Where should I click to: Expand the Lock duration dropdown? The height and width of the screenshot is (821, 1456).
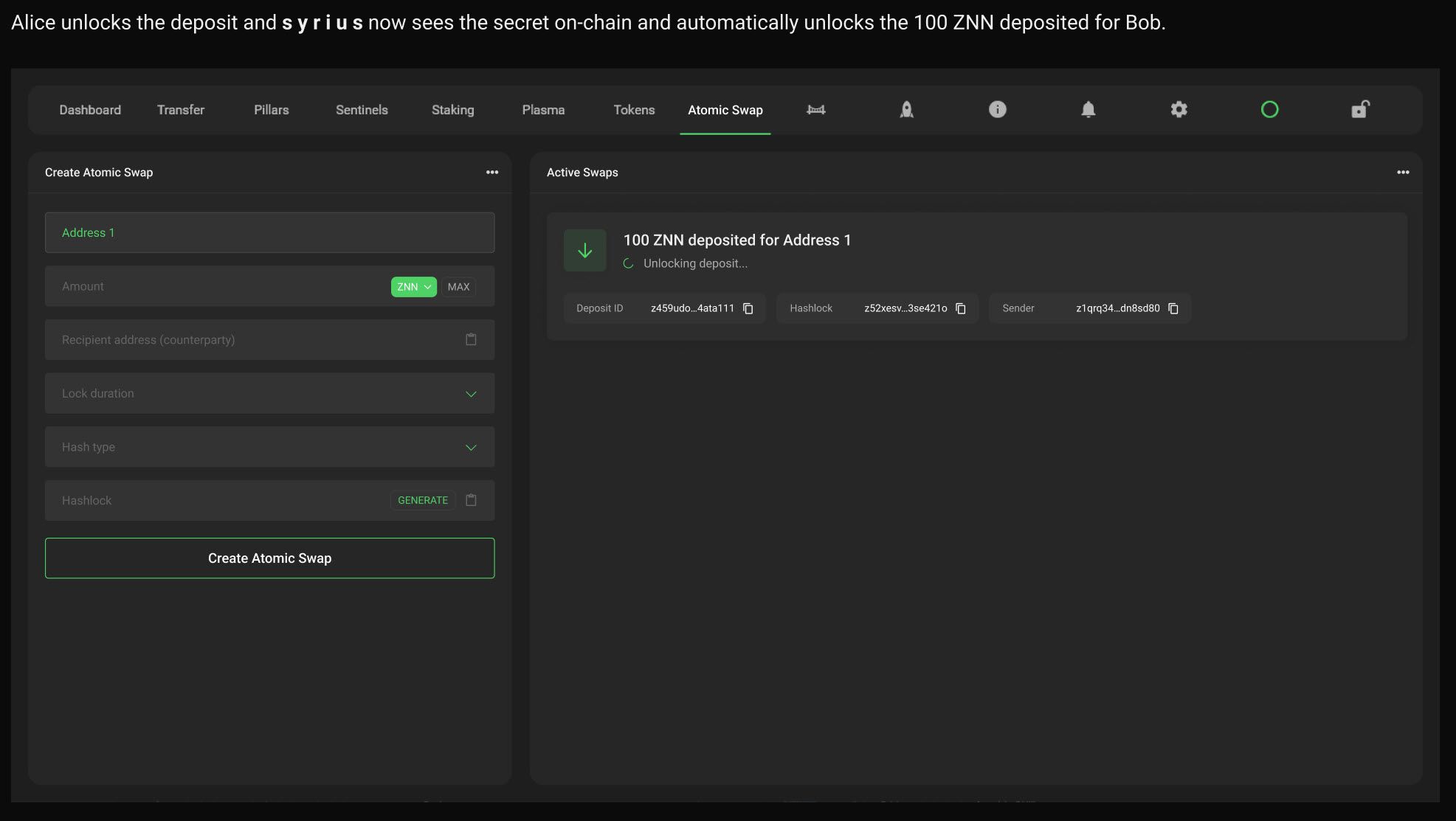point(471,394)
